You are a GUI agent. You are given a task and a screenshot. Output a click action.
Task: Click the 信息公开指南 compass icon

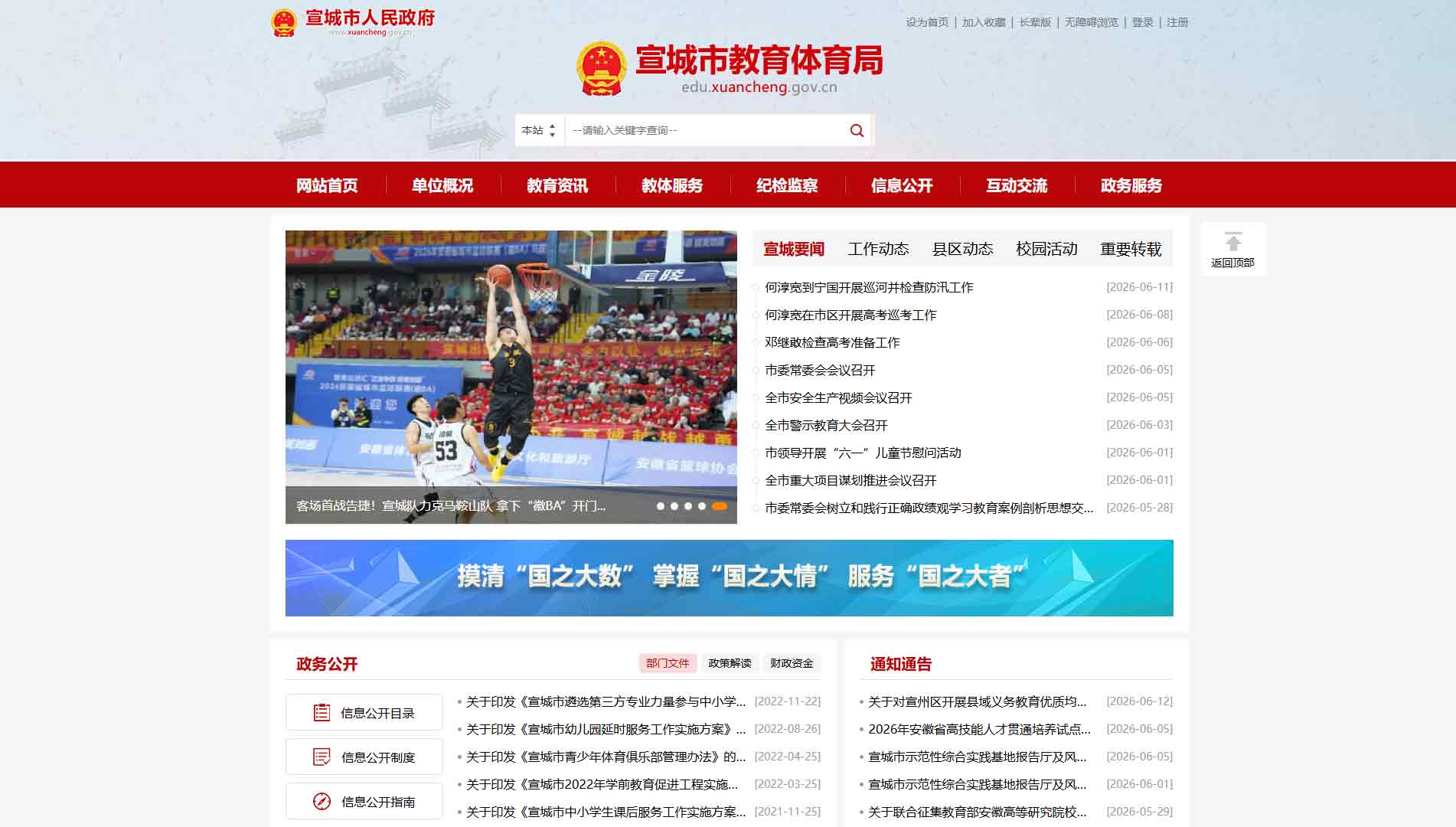pos(322,802)
